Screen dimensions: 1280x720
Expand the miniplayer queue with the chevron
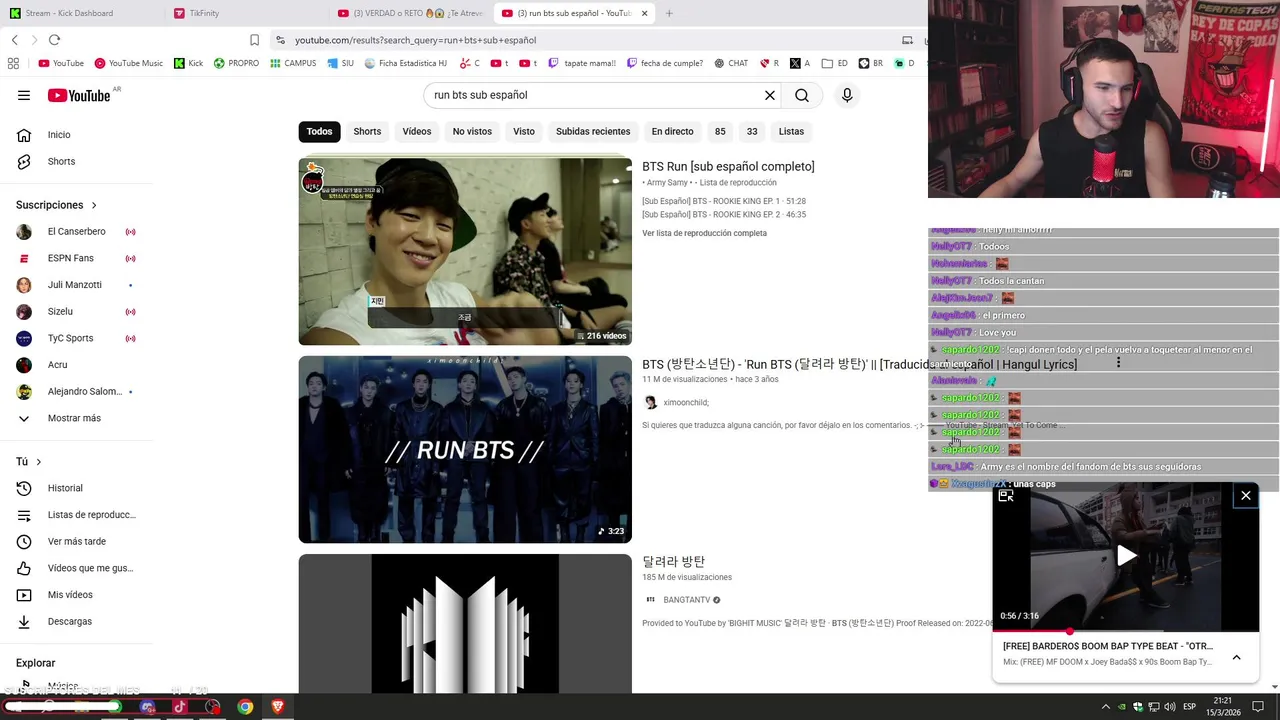pyautogui.click(x=1236, y=657)
